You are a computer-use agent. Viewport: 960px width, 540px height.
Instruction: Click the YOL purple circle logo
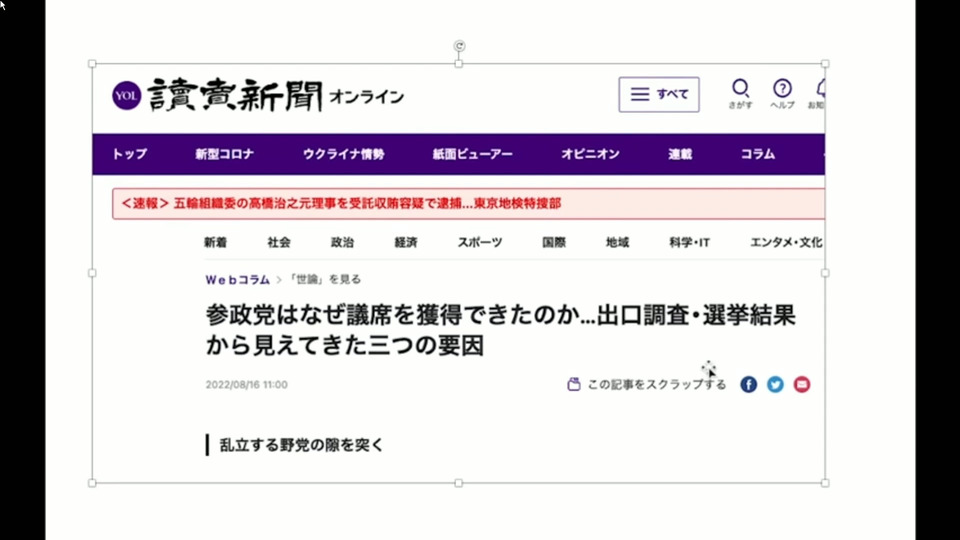coord(126,96)
